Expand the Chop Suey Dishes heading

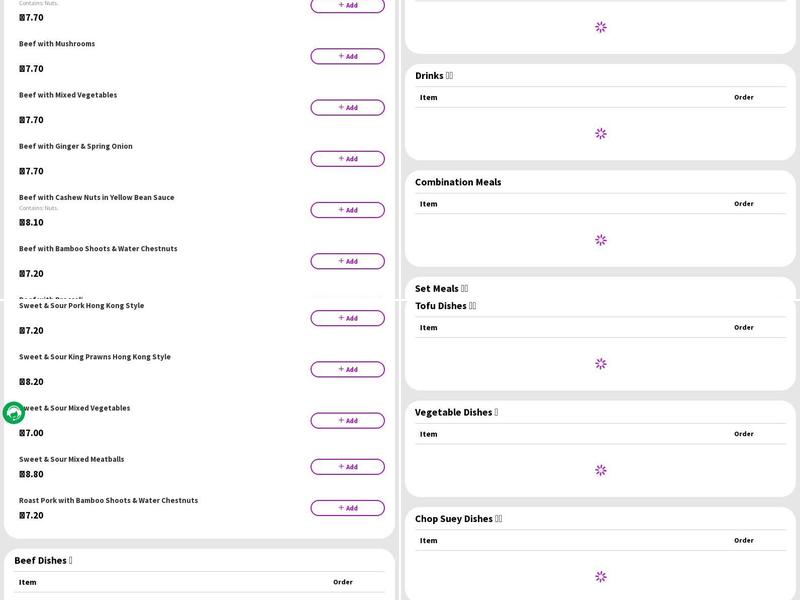458,519
